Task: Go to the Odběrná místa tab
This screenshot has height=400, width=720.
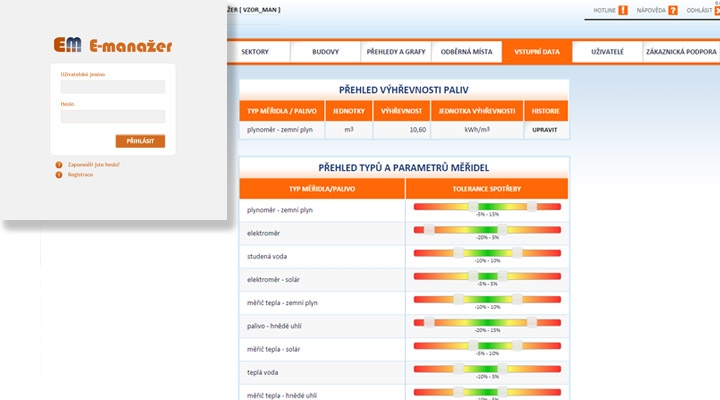Action: click(469, 51)
